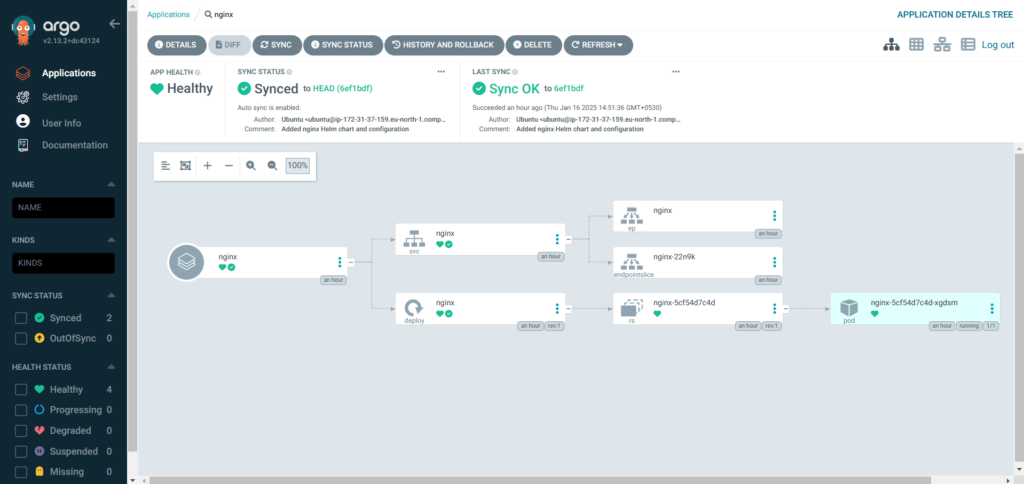1024x484 pixels.
Task: Open SYNC STATUS button
Action: click(x=343, y=45)
